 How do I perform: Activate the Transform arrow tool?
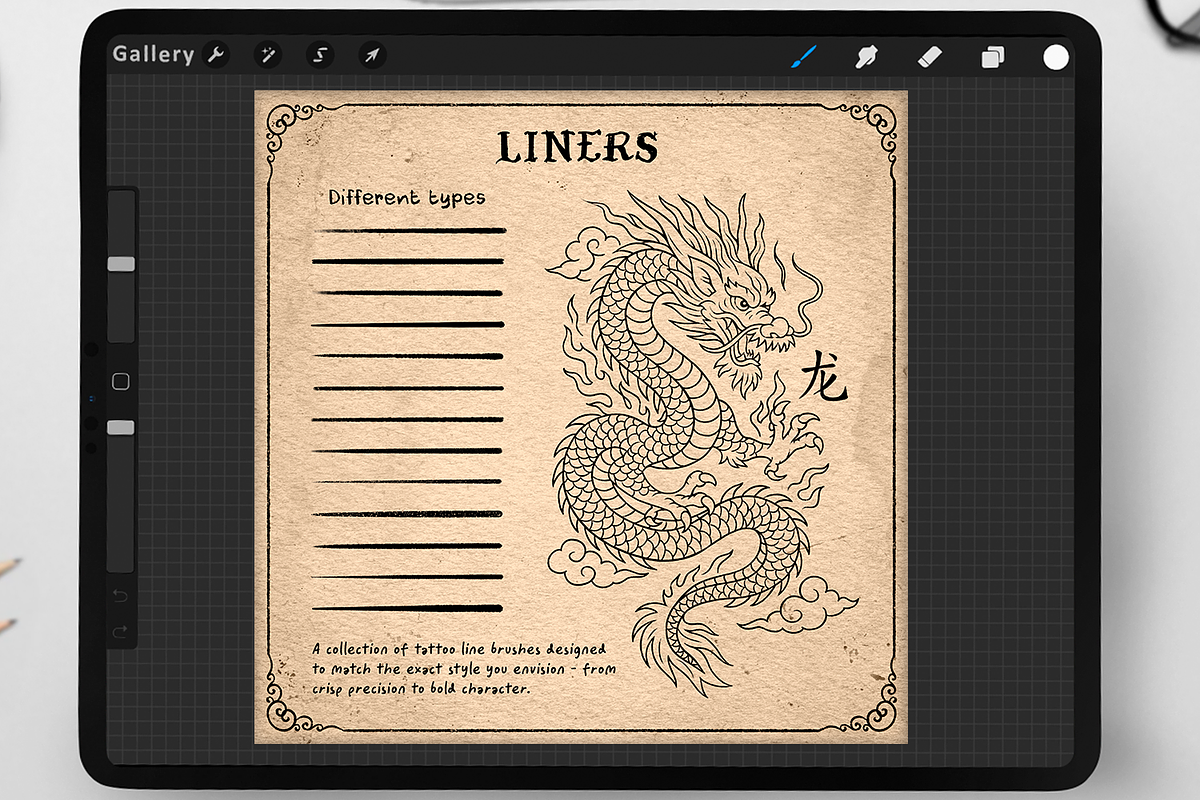coord(372,55)
